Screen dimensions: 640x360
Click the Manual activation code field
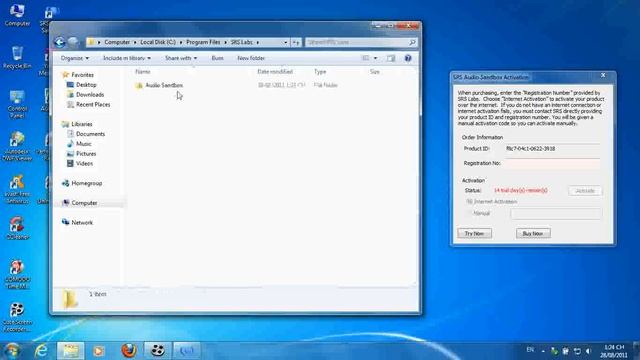pos(556,213)
